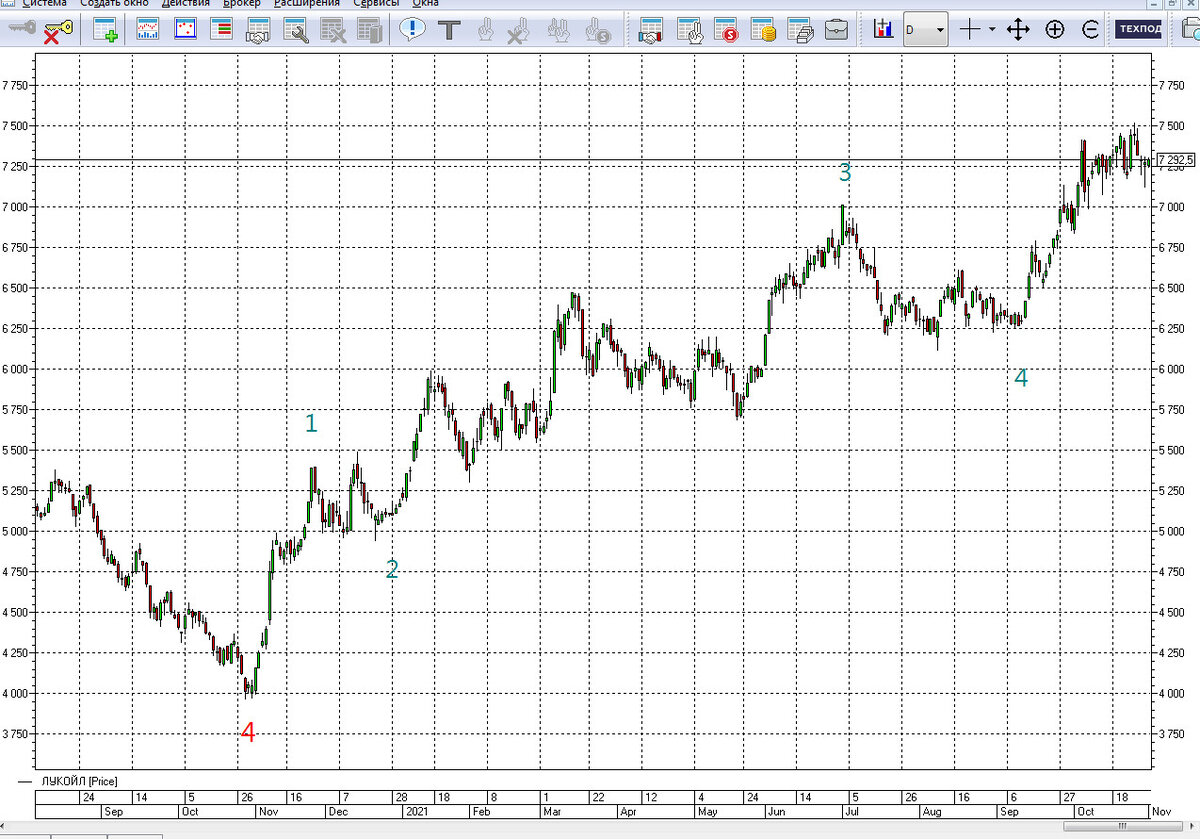Click the delete table icon with grey cross
The width and height of the screenshot is (1200, 839).
click(332, 30)
